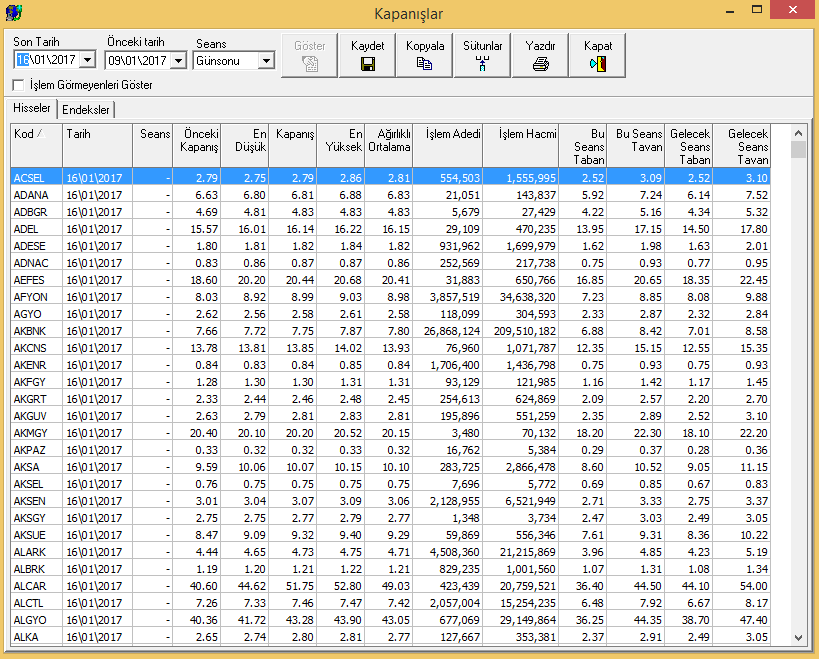Select the AKSEN row
This screenshot has height=659, width=819.
point(391,501)
